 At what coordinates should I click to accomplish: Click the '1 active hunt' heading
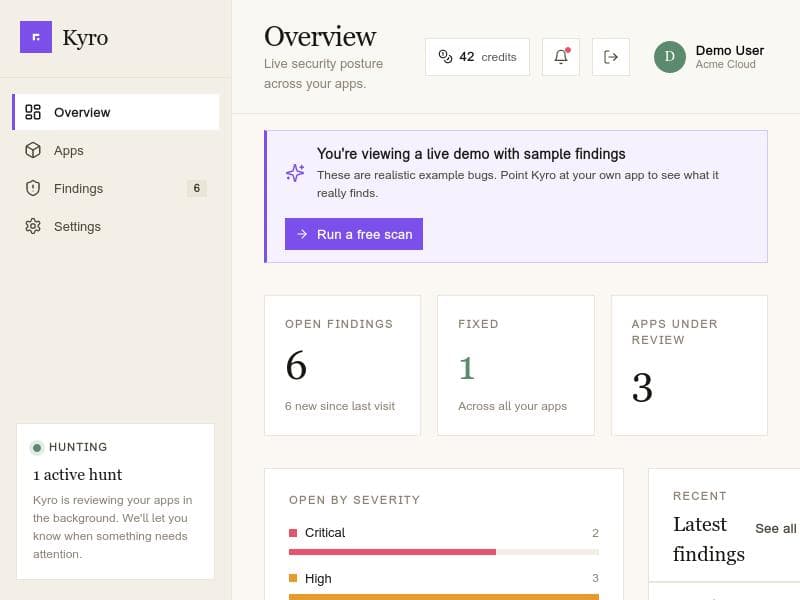pyautogui.click(x=78, y=474)
